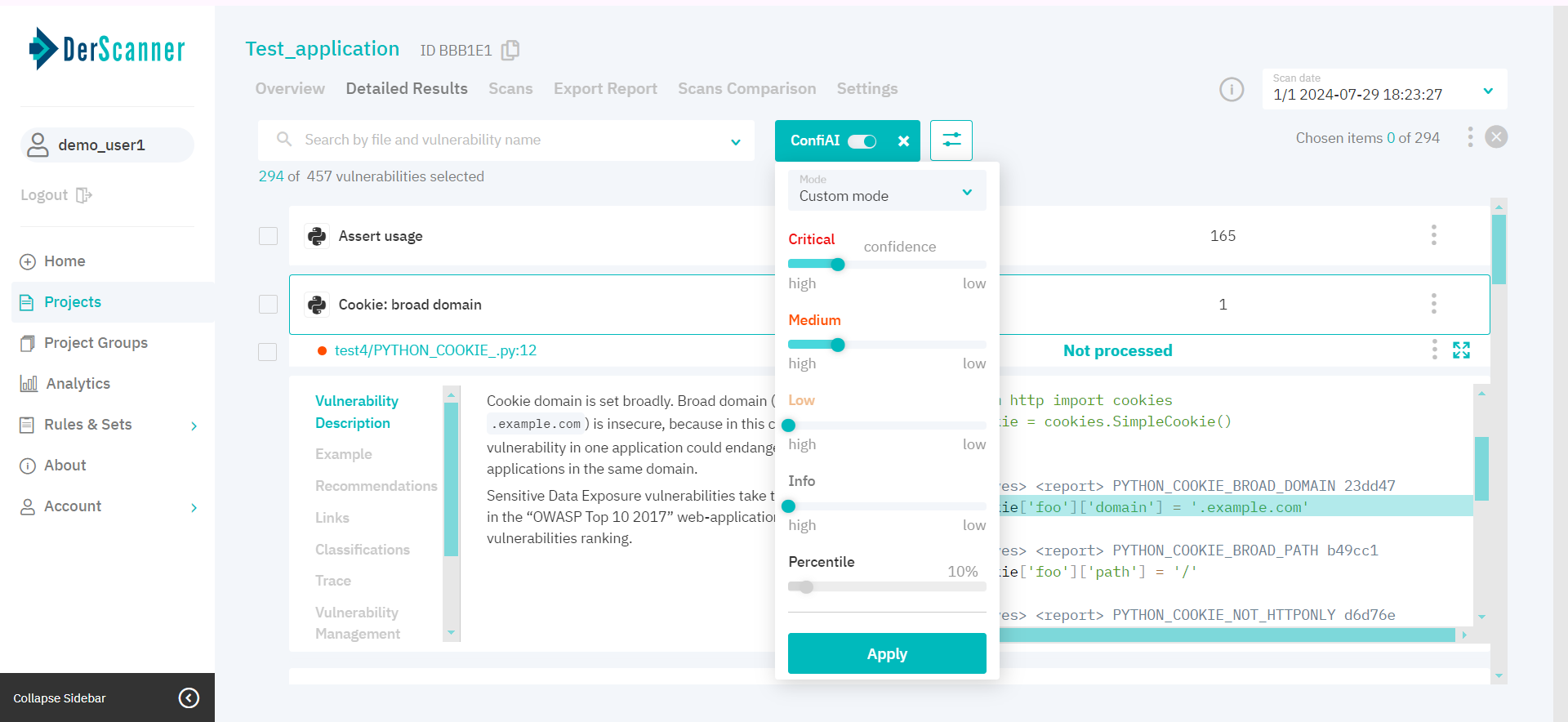Click the Collapse Sidebar arrow icon
This screenshot has height=722, width=1568.
pos(189,697)
